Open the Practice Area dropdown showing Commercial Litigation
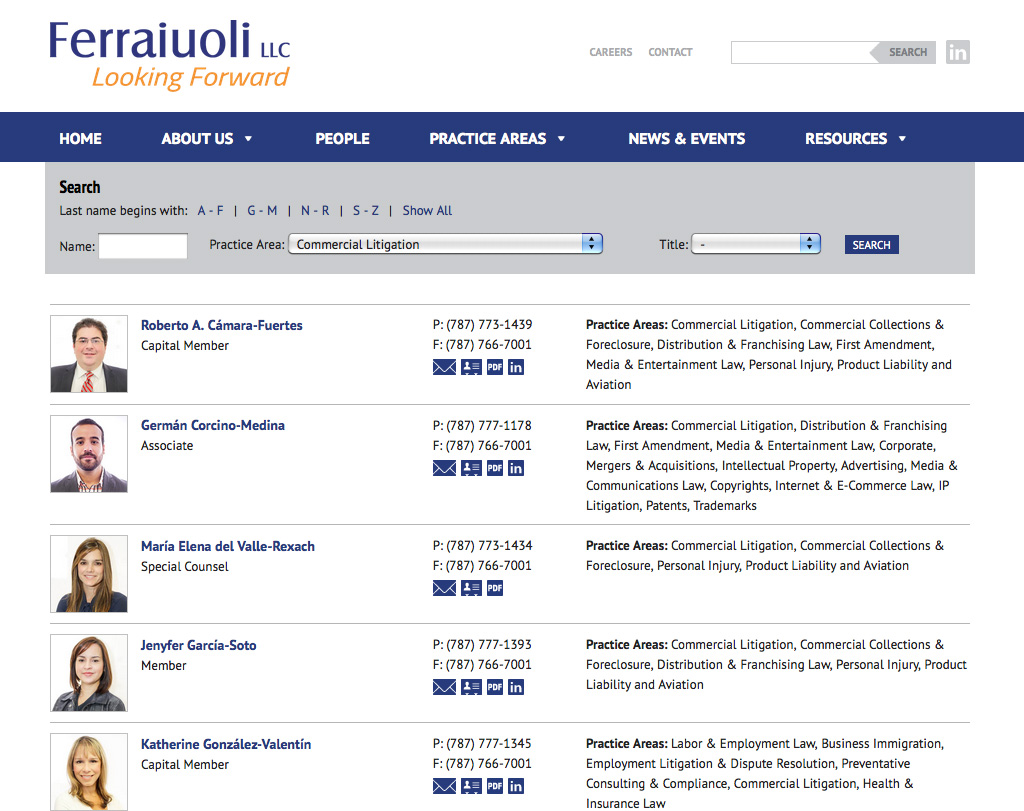This screenshot has height=811, width=1024. tap(445, 244)
